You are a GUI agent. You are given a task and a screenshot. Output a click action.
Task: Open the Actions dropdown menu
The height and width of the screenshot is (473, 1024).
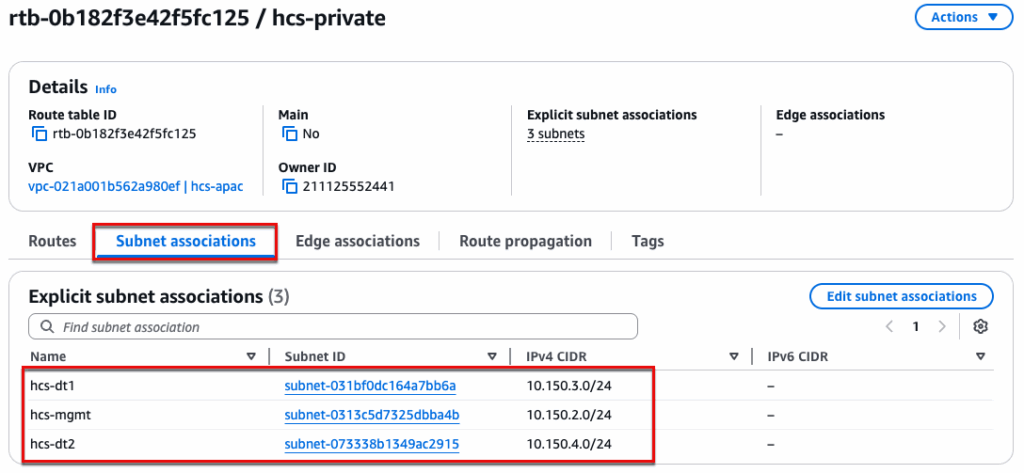964,17
